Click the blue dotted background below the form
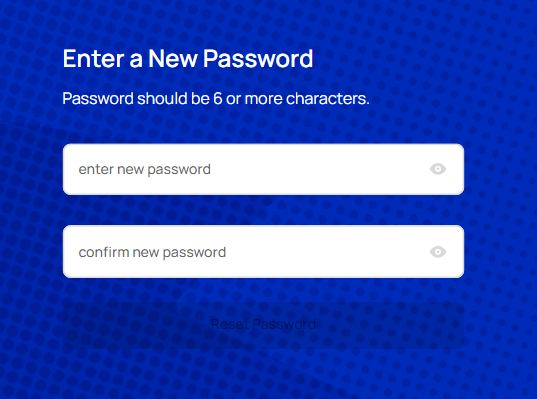The image size is (537, 399). click(263, 375)
